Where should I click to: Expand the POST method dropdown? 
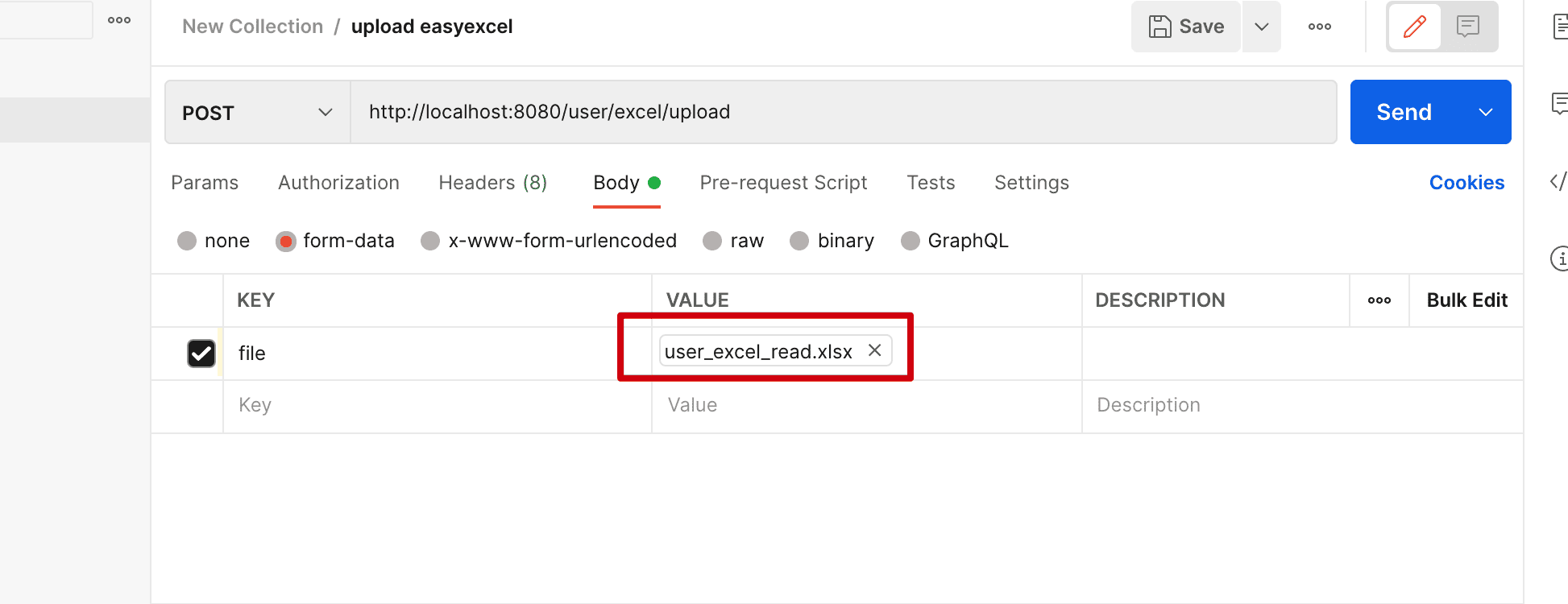325,112
